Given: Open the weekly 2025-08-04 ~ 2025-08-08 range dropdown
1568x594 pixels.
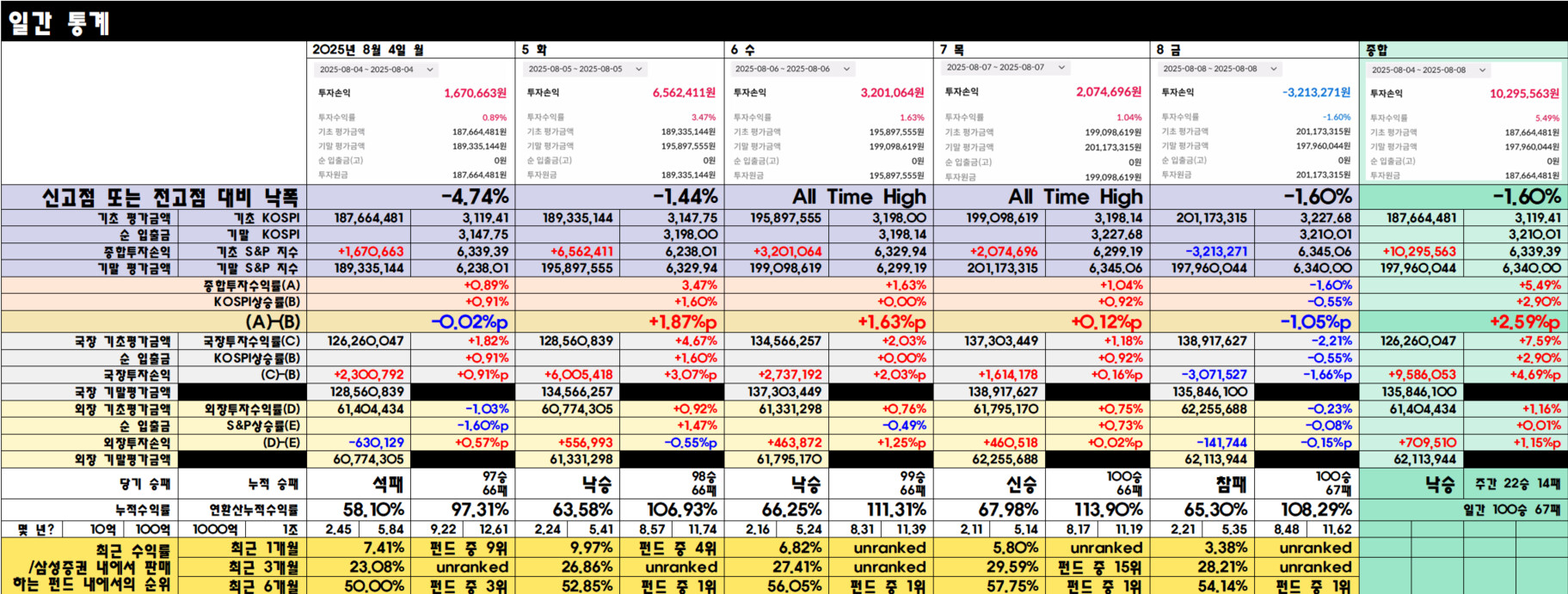Looking at the screenshot, I should 1428,70.
